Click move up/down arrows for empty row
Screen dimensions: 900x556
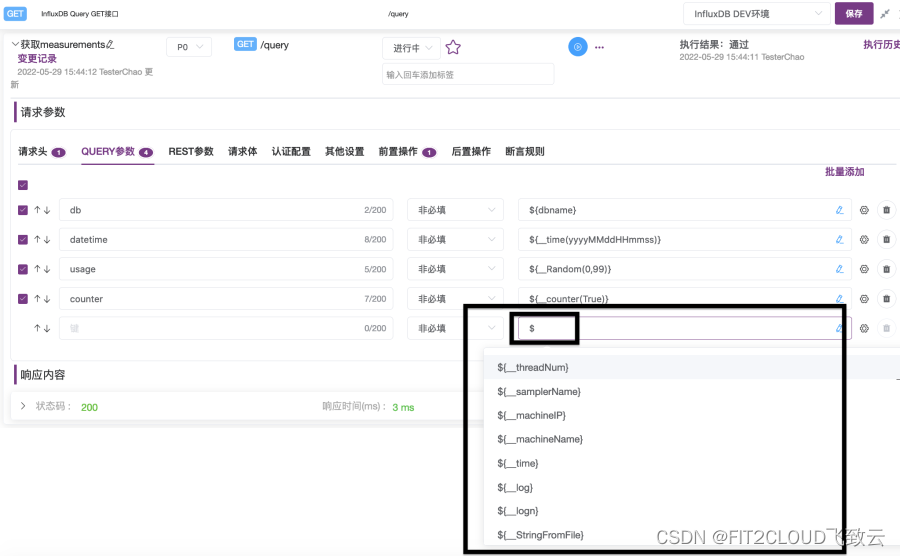(x=42, y=328)
